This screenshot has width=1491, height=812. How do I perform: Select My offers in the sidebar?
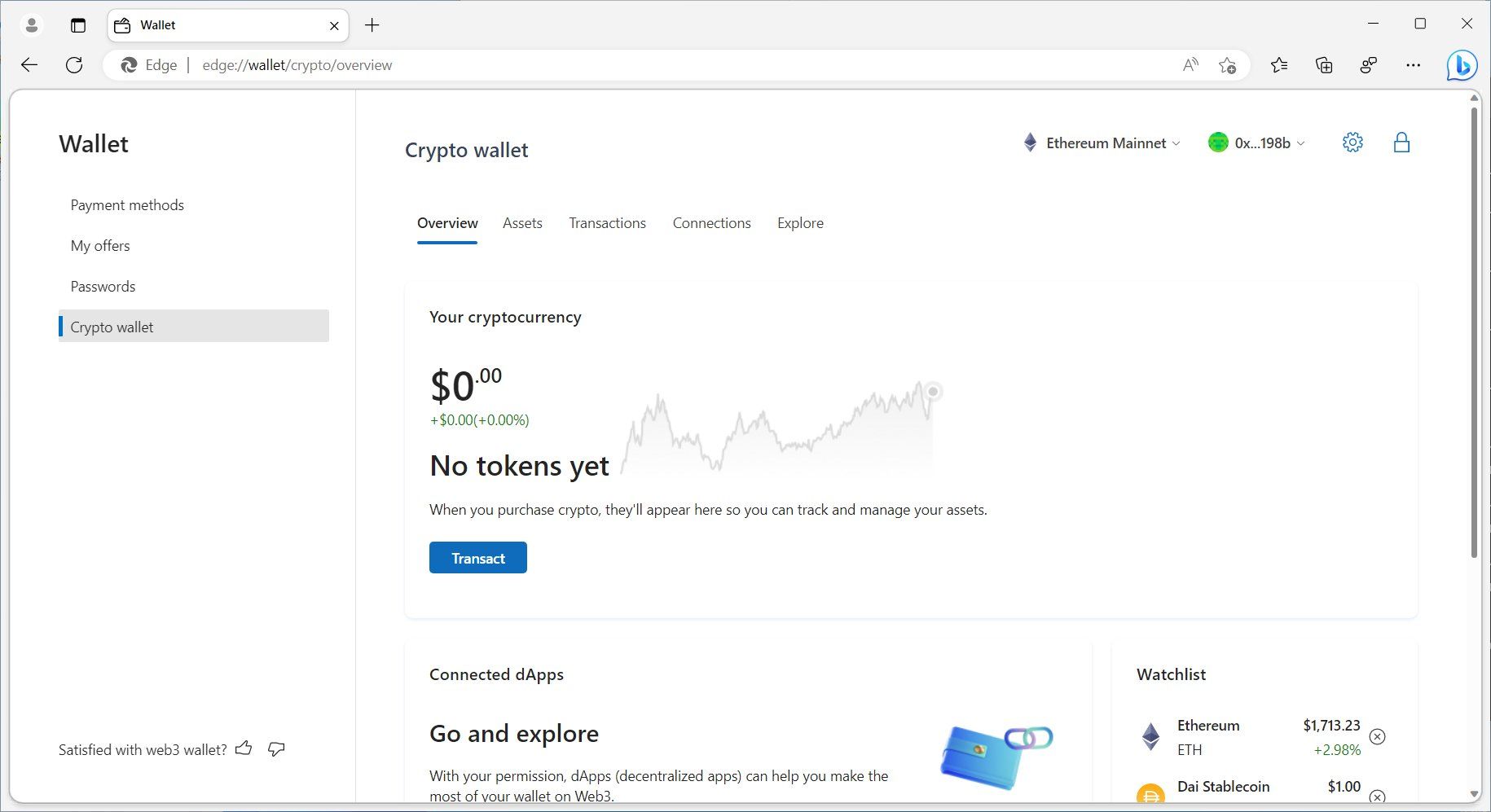click(x=100, y=245)
